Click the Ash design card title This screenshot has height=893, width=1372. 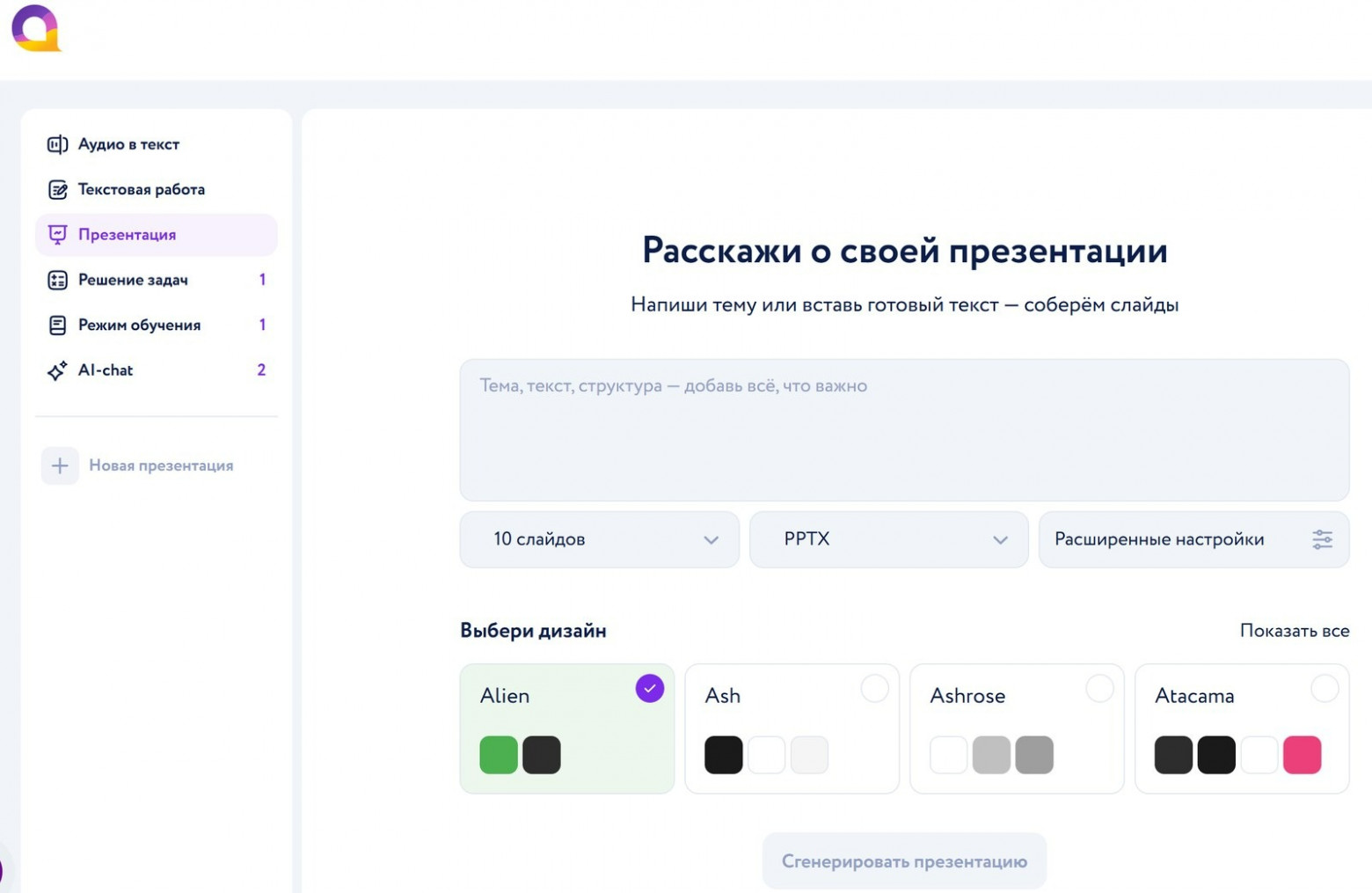point(723,696)
